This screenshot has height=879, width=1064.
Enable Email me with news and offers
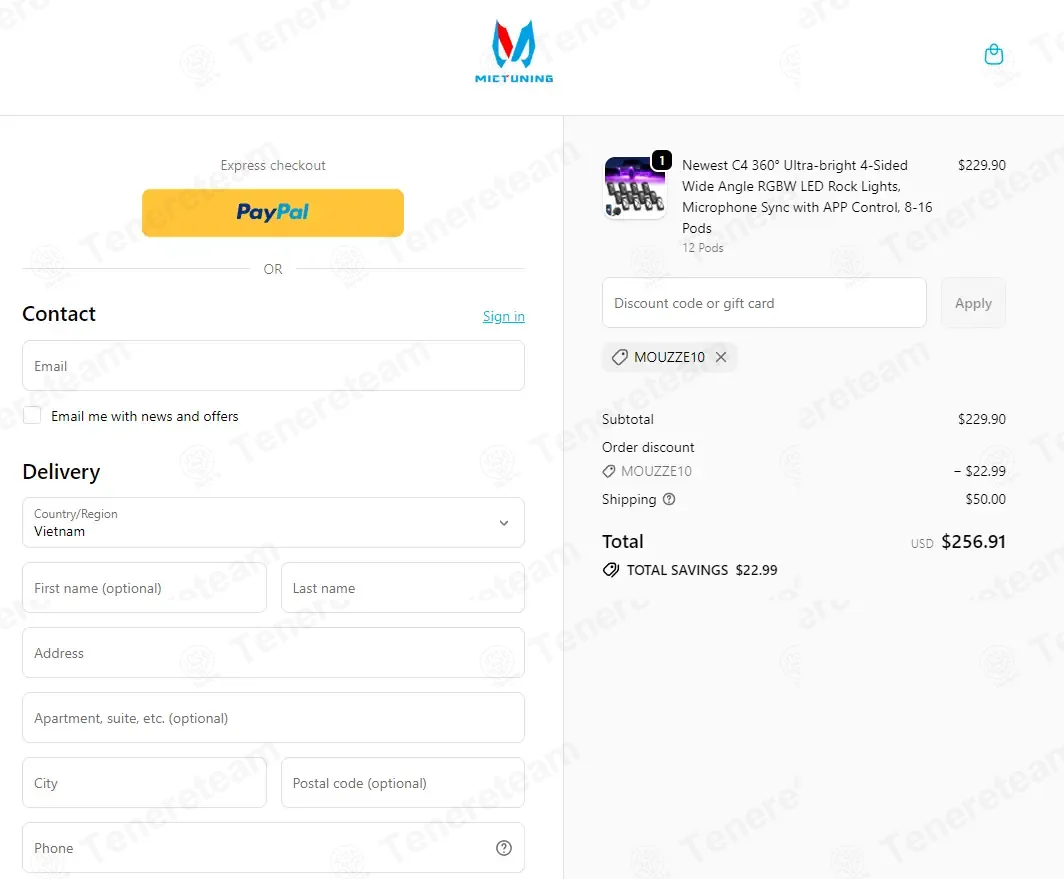point(32,415)
